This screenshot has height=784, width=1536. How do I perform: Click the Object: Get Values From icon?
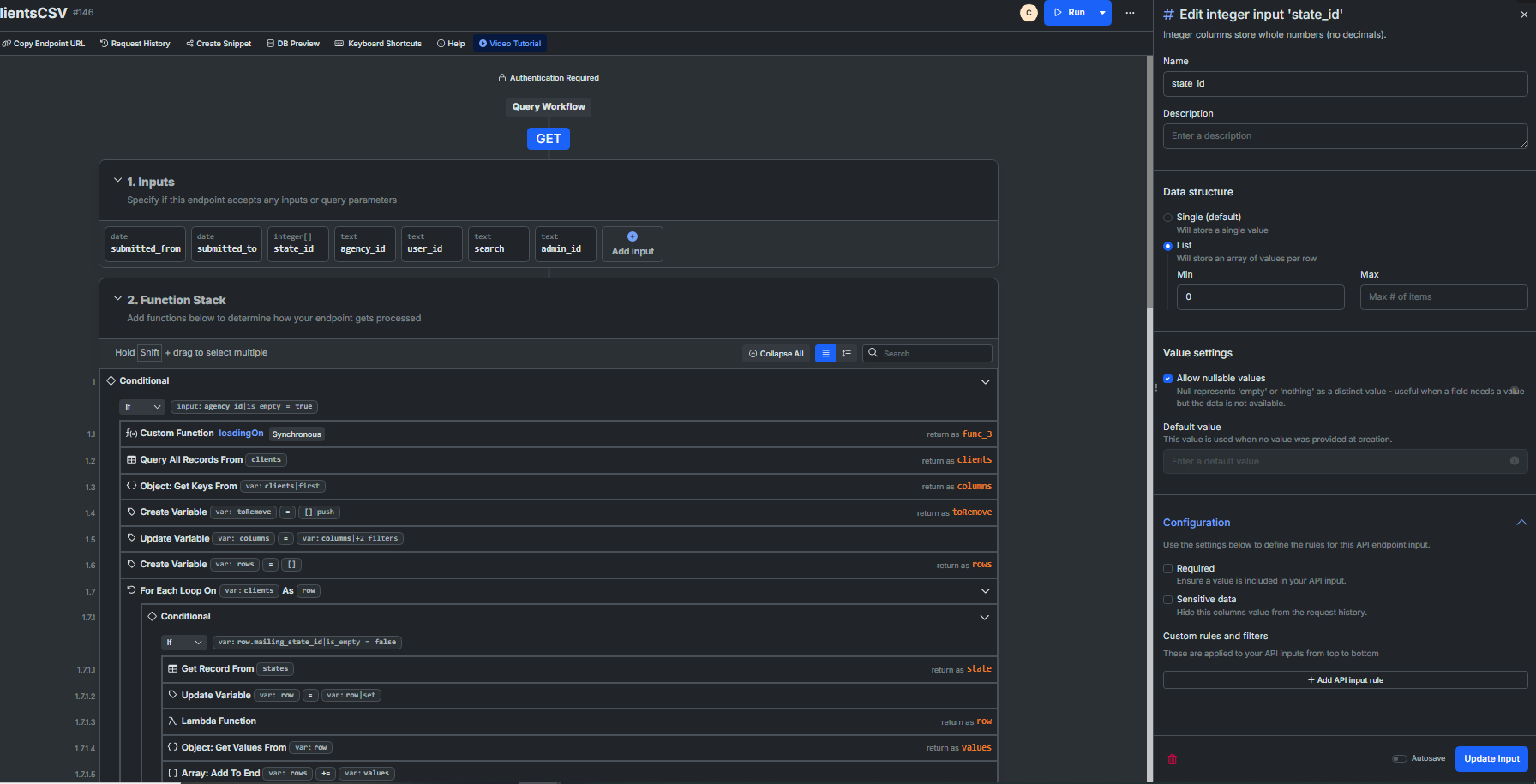click(172, 747)
